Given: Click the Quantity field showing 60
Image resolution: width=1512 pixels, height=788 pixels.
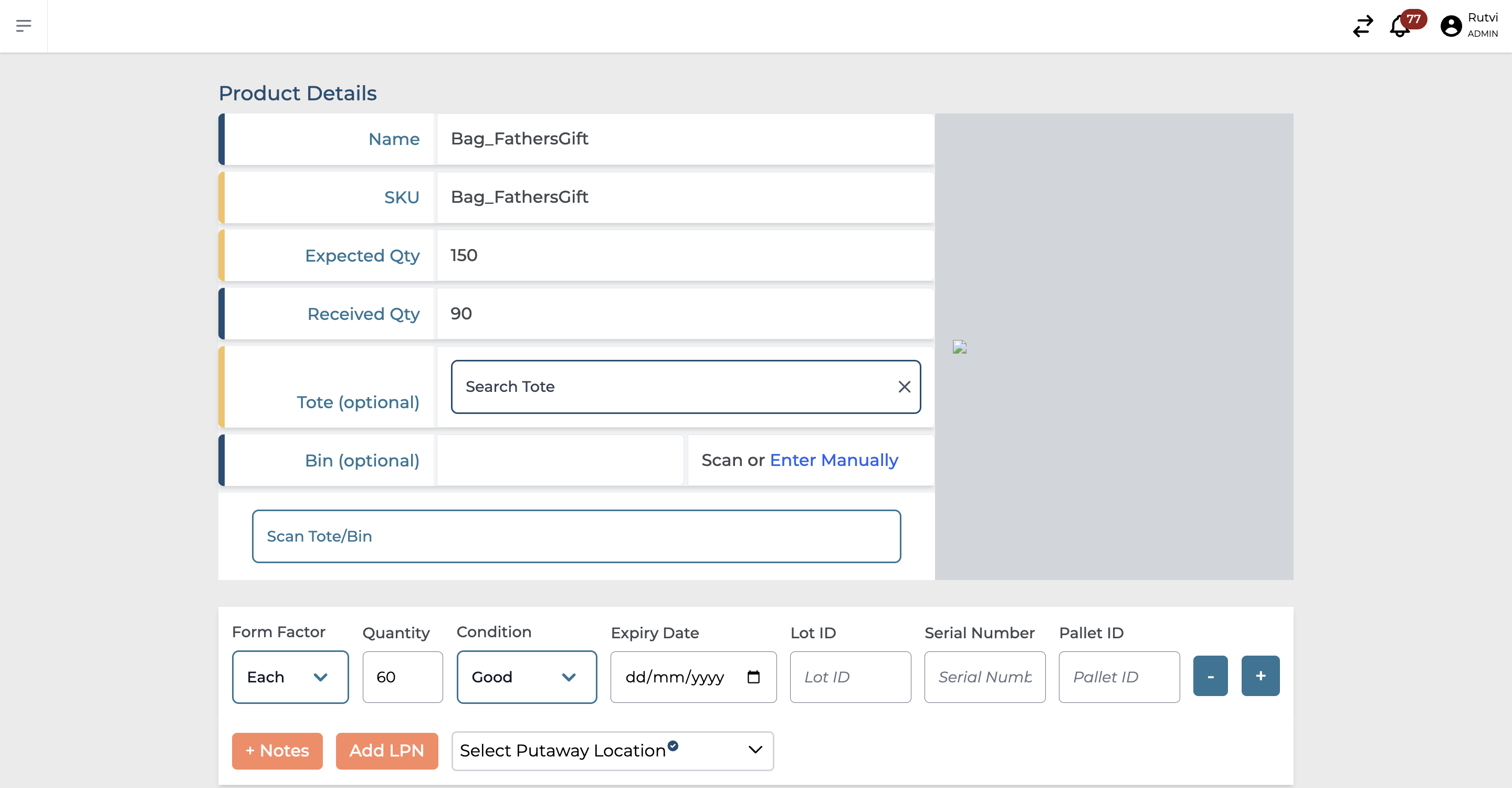Looking at the screenshot, I should (400, 677).
